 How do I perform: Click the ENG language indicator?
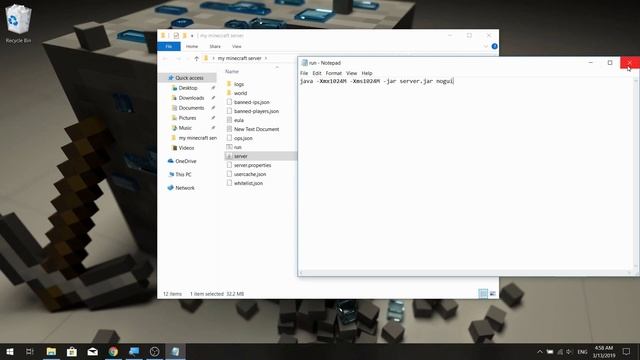[582, 351]
